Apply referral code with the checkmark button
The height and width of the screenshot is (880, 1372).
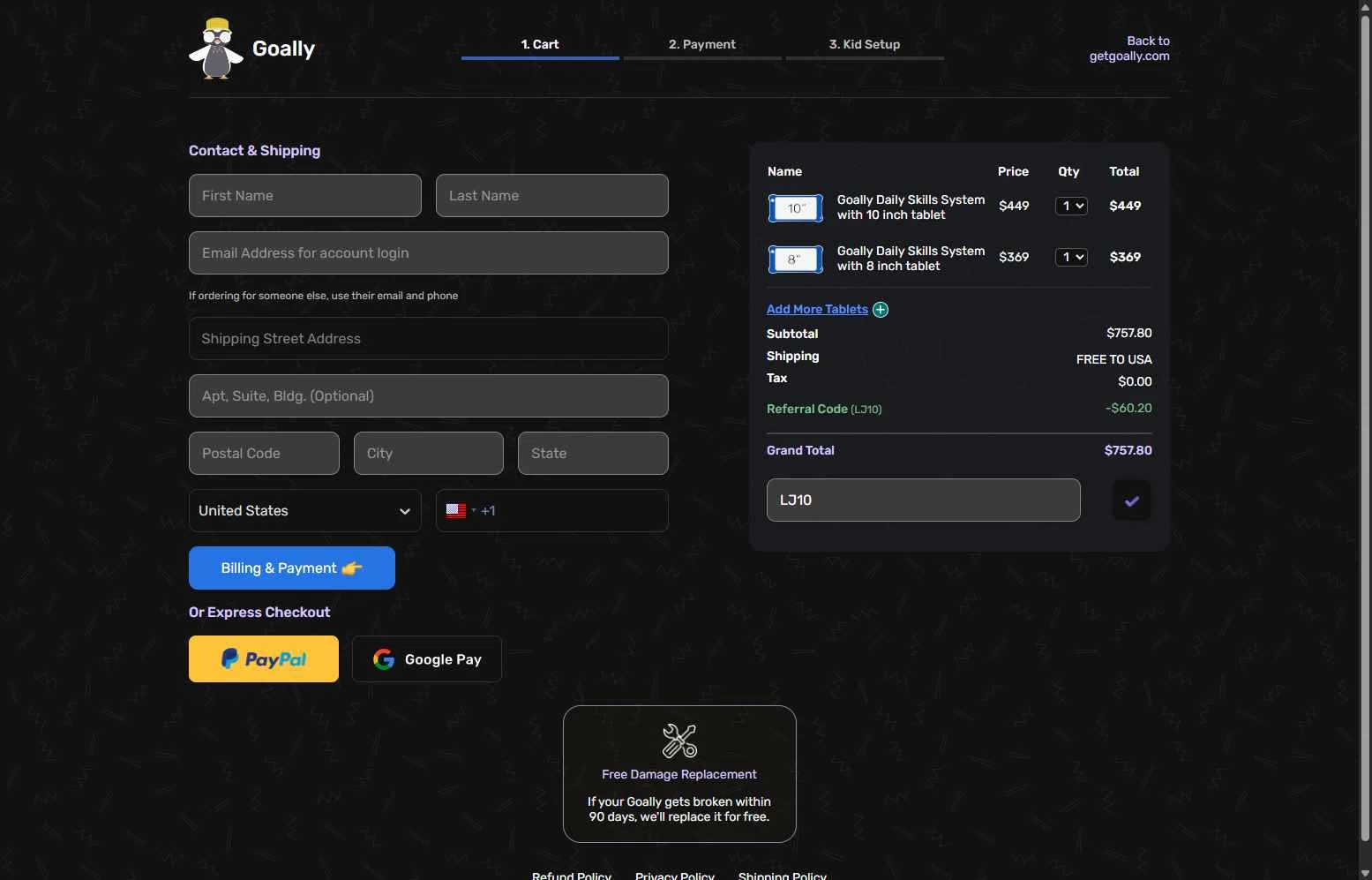[x=1132, y=500]
